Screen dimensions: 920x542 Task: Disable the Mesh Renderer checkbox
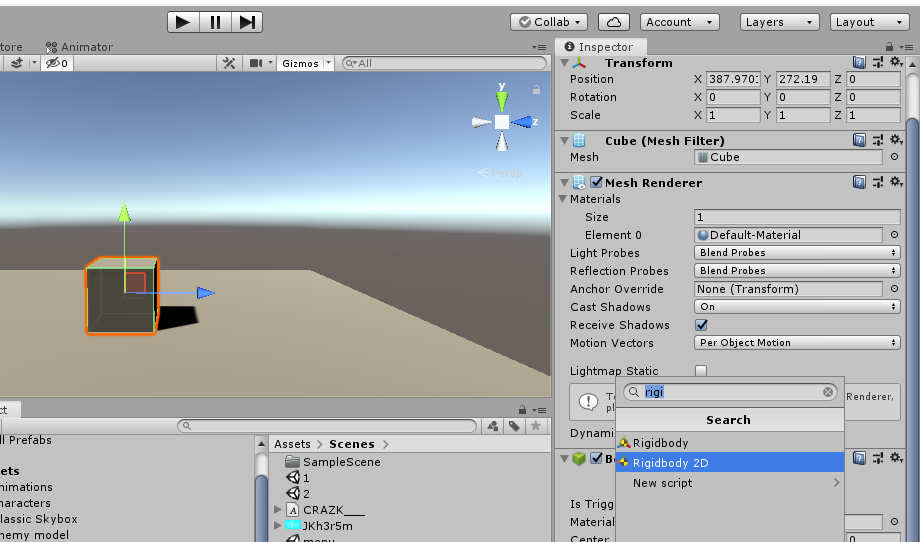597,182
